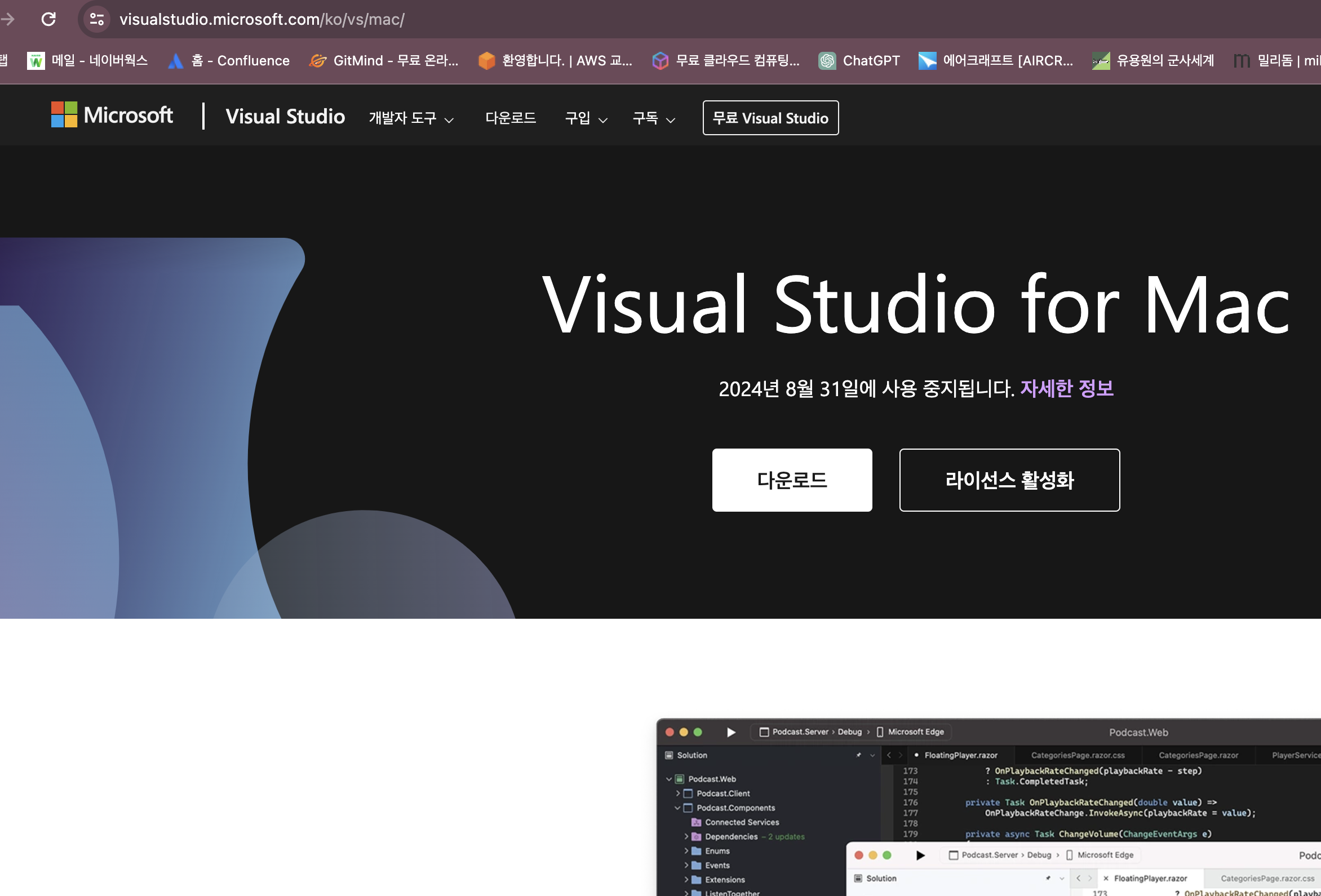Image resolution: width=1321 pixels, height=896 pixels.
Task: Click the Microsoft logo
Action: point(112,116)
